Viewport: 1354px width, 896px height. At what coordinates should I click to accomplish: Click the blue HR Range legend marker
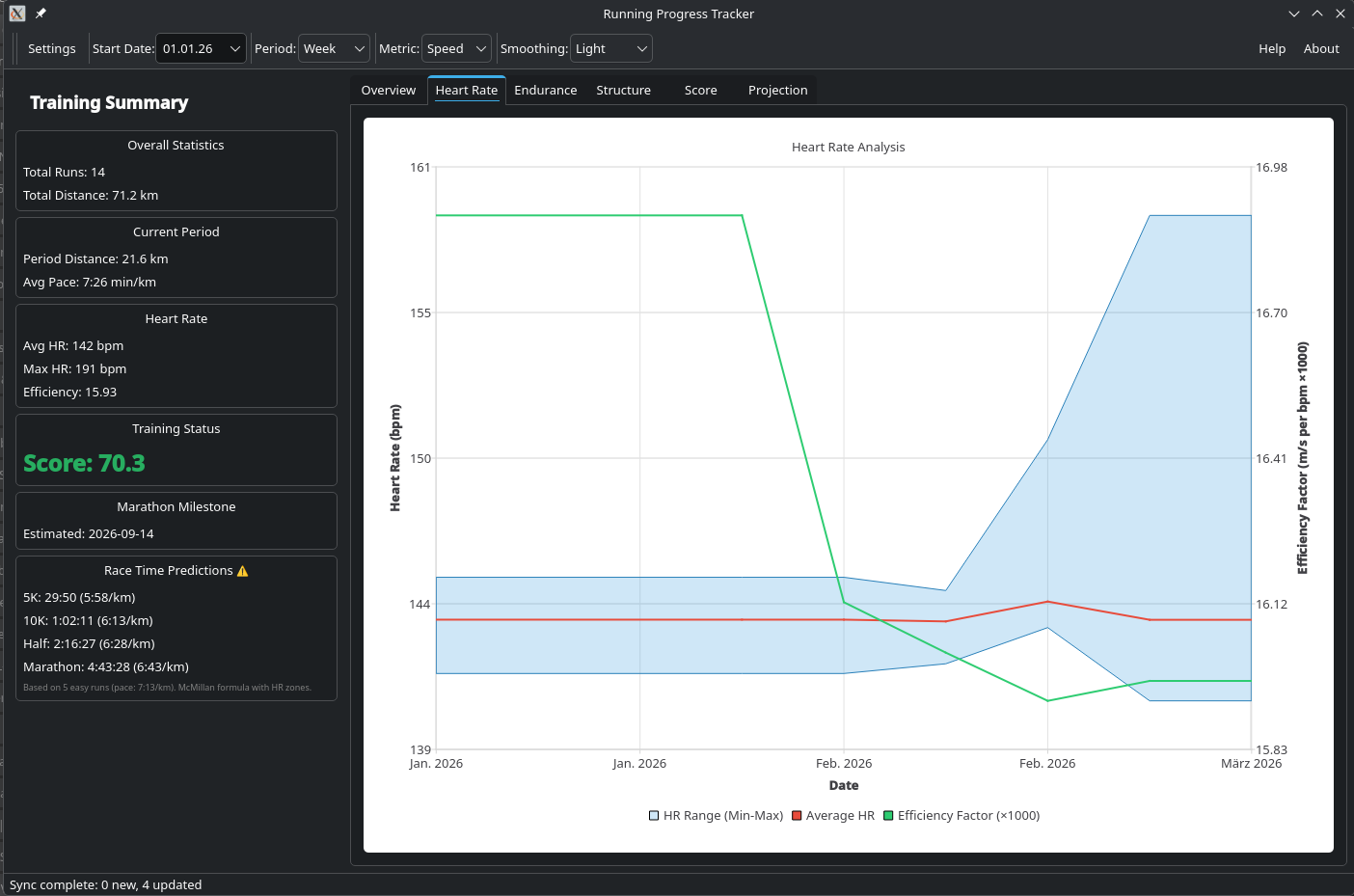tap(654, 815)
